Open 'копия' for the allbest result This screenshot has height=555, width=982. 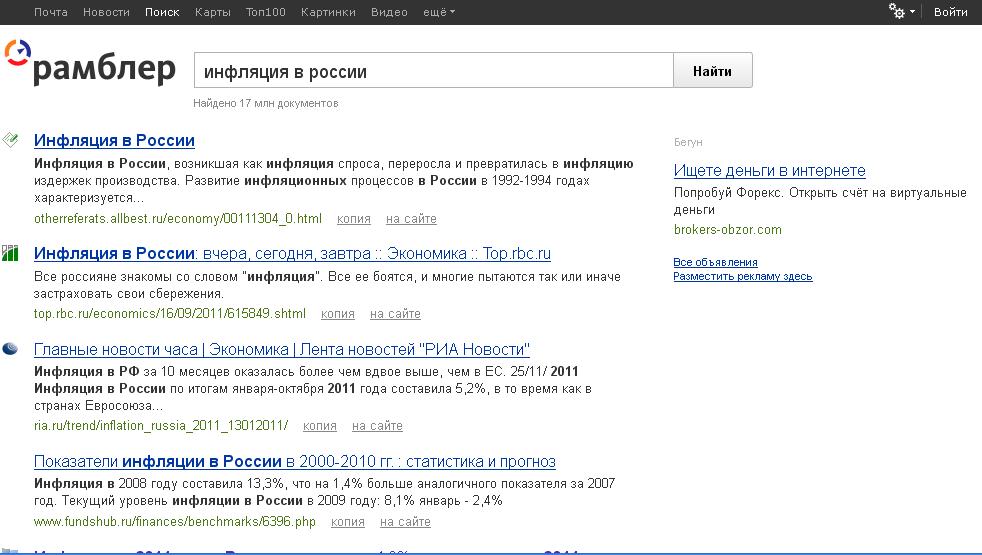354,219
